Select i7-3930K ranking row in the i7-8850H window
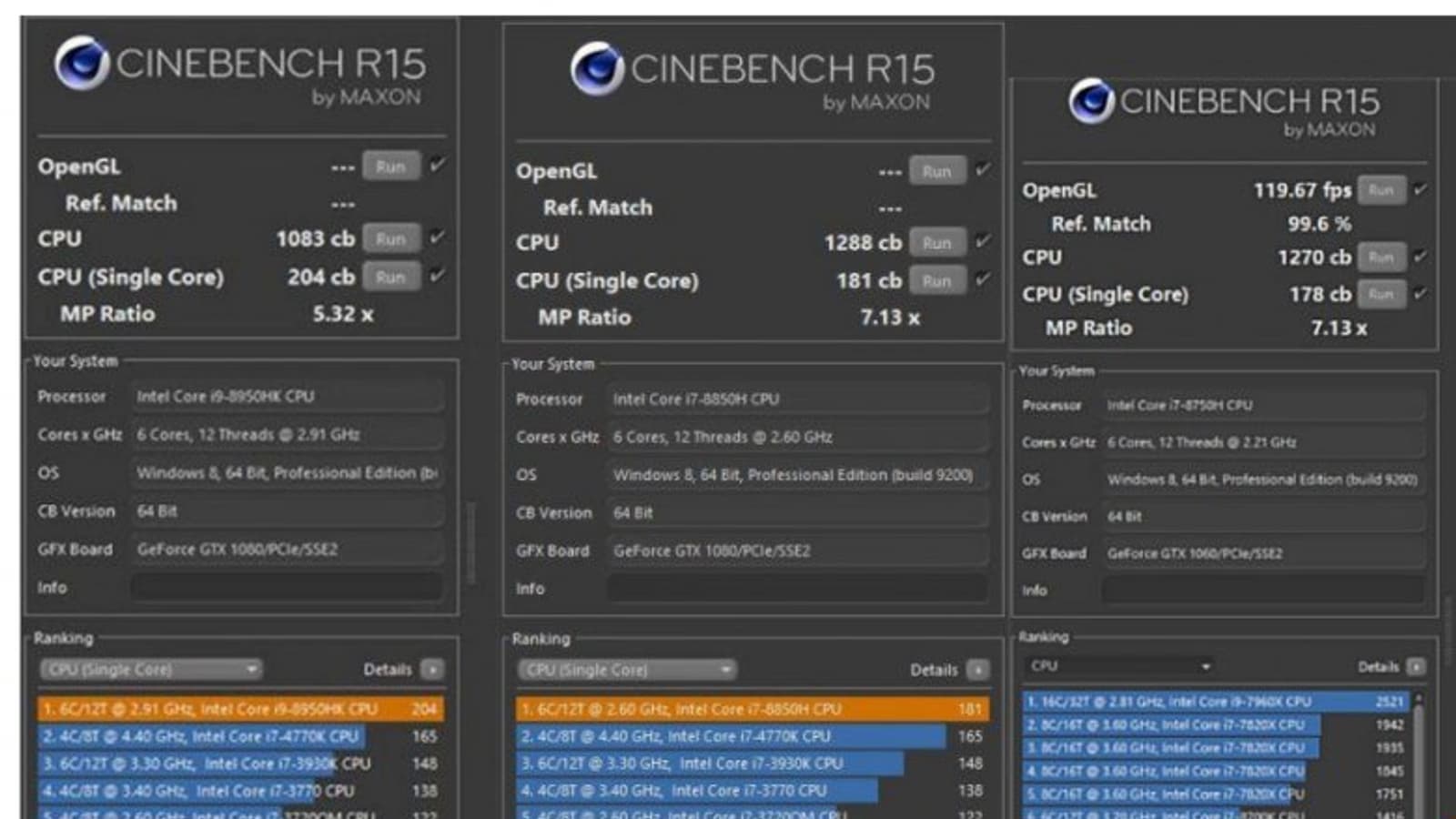The height and width of the screenshot is (819, 1456). point(753,763)
